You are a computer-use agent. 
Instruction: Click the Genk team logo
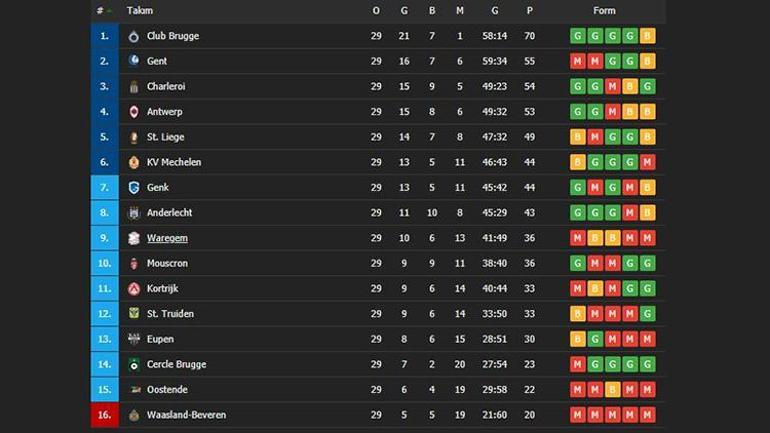[x=134, y=187]
